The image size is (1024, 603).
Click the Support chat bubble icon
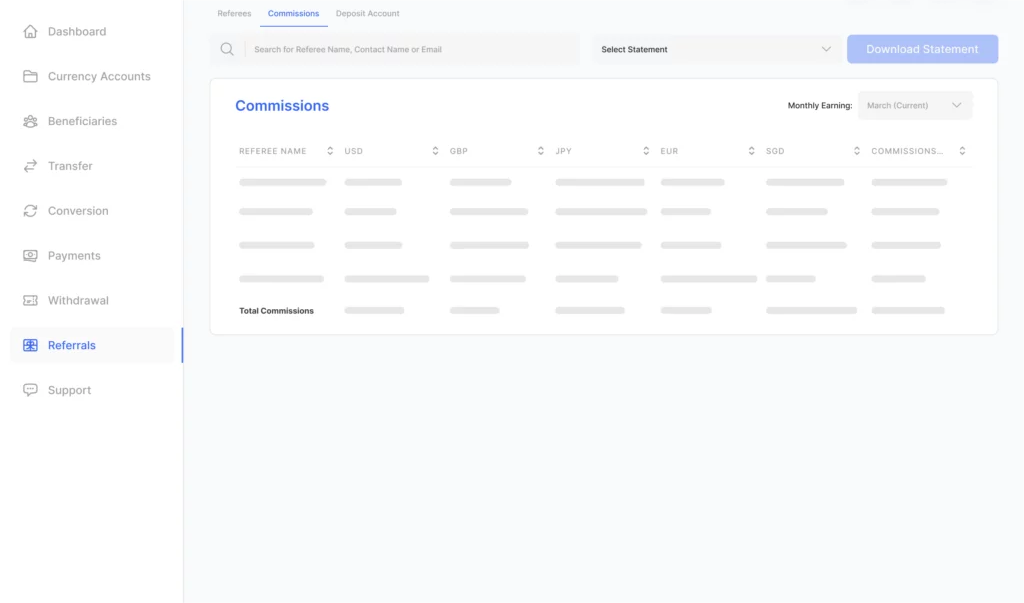[30, 390]
